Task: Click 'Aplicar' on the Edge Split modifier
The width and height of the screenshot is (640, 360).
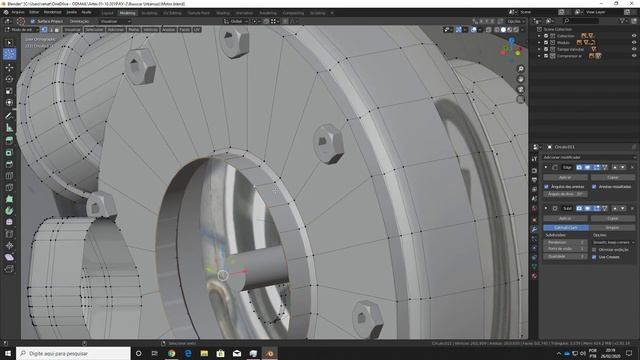Action: point(565,178)
